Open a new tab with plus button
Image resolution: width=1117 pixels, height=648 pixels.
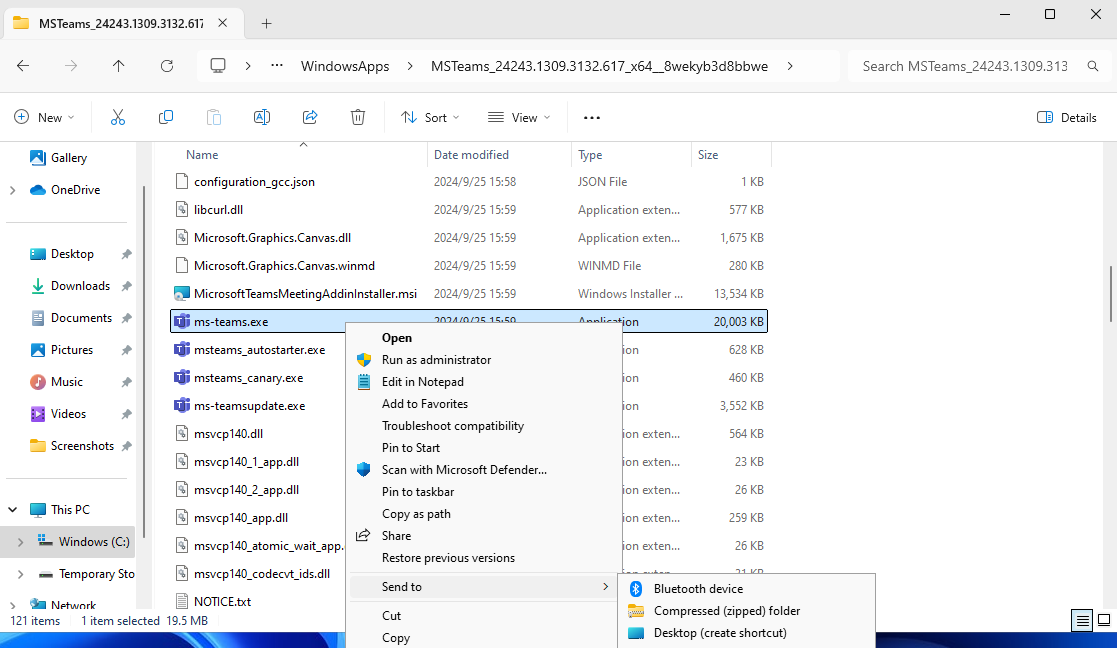point(266,23)
